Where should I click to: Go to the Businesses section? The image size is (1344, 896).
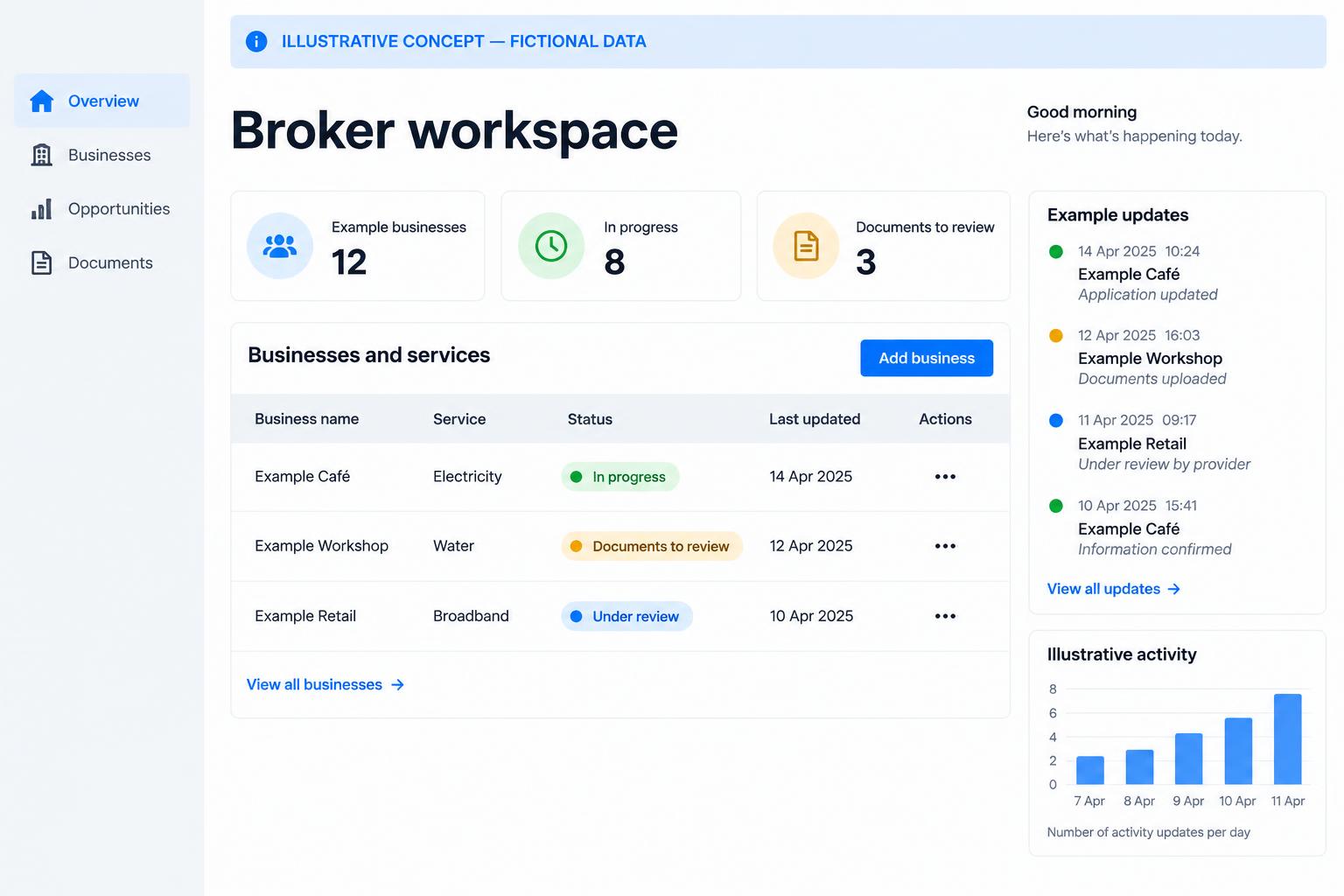(x=102, y=155)
